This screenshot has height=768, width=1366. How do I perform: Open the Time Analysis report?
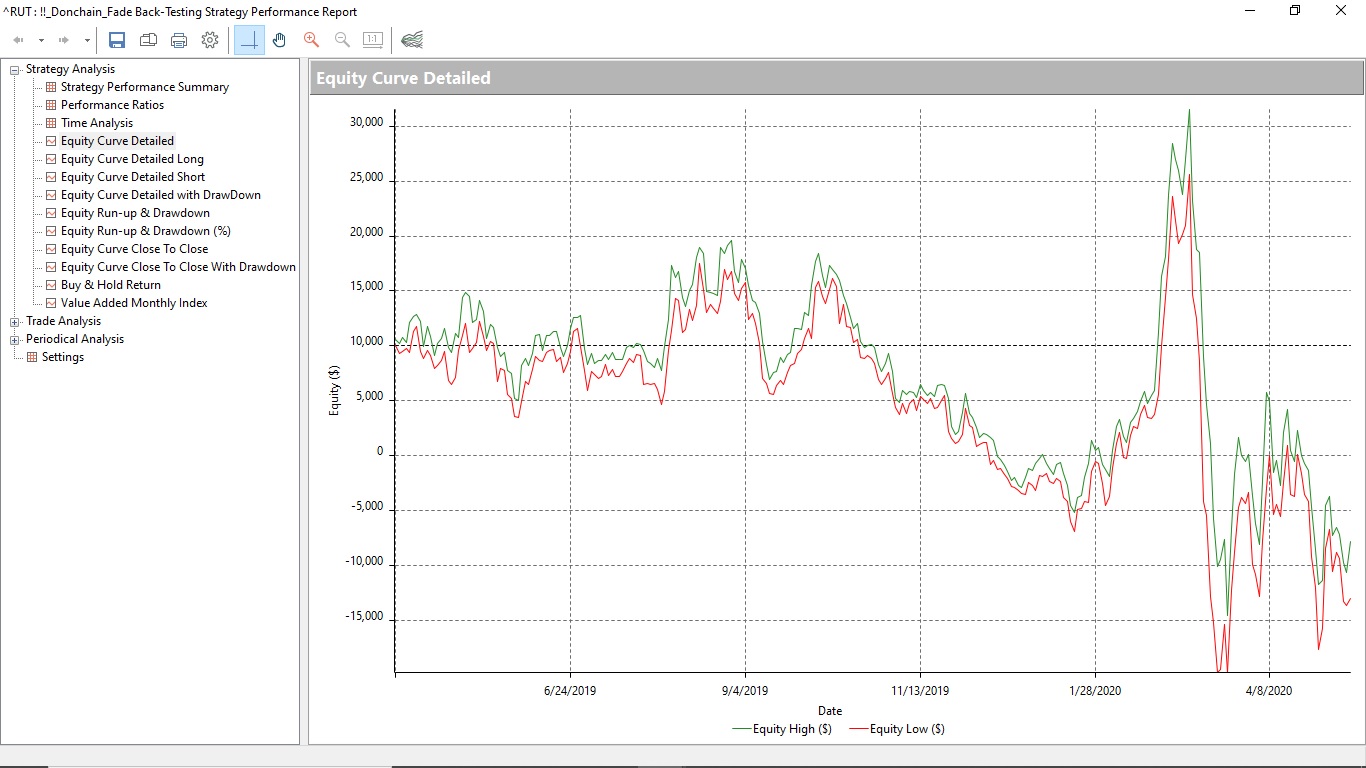click(97, 123)
